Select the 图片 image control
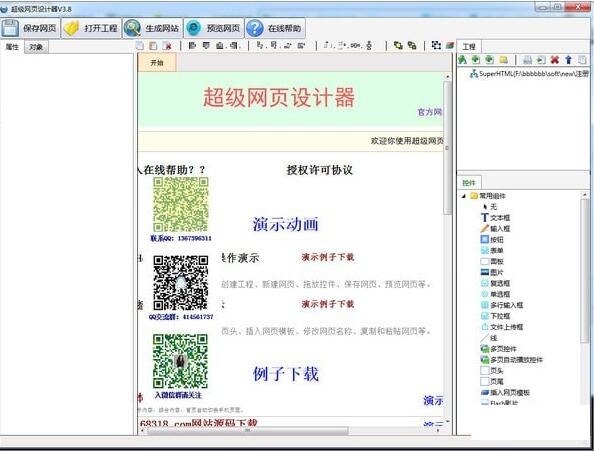594x451 pixels. [x=492, y=272]
